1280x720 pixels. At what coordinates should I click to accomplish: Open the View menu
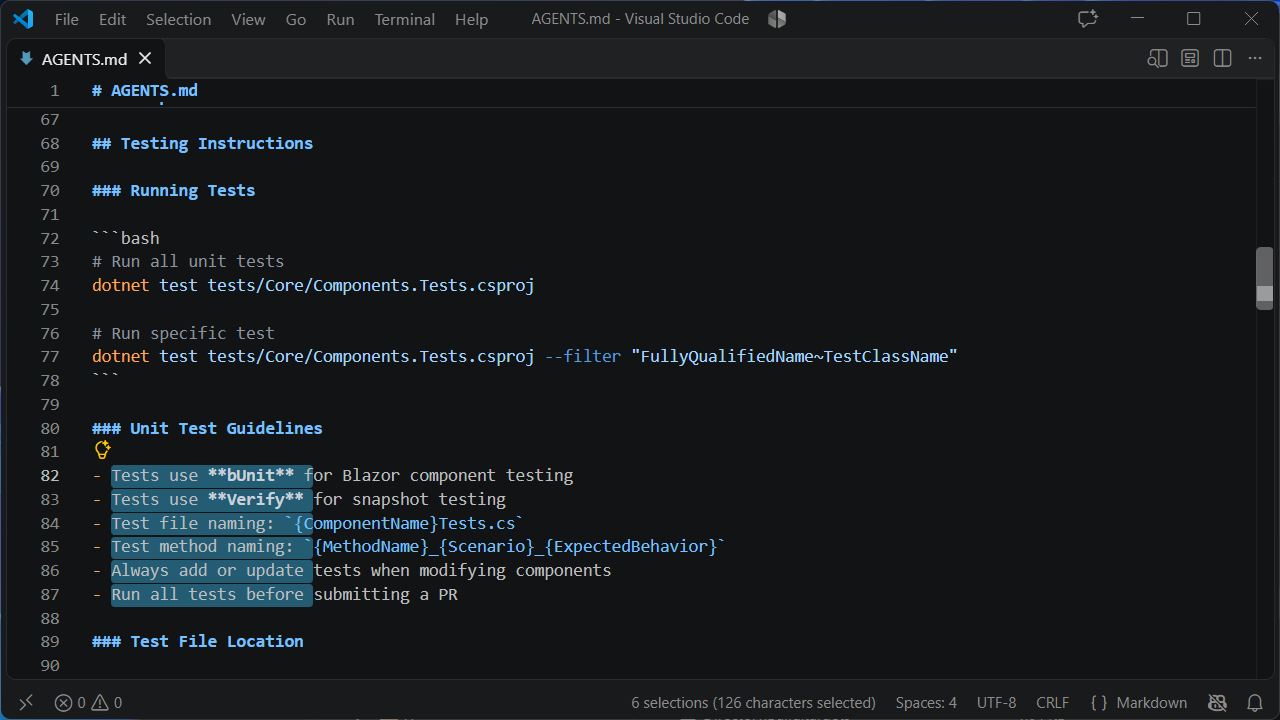coord(248,19)
